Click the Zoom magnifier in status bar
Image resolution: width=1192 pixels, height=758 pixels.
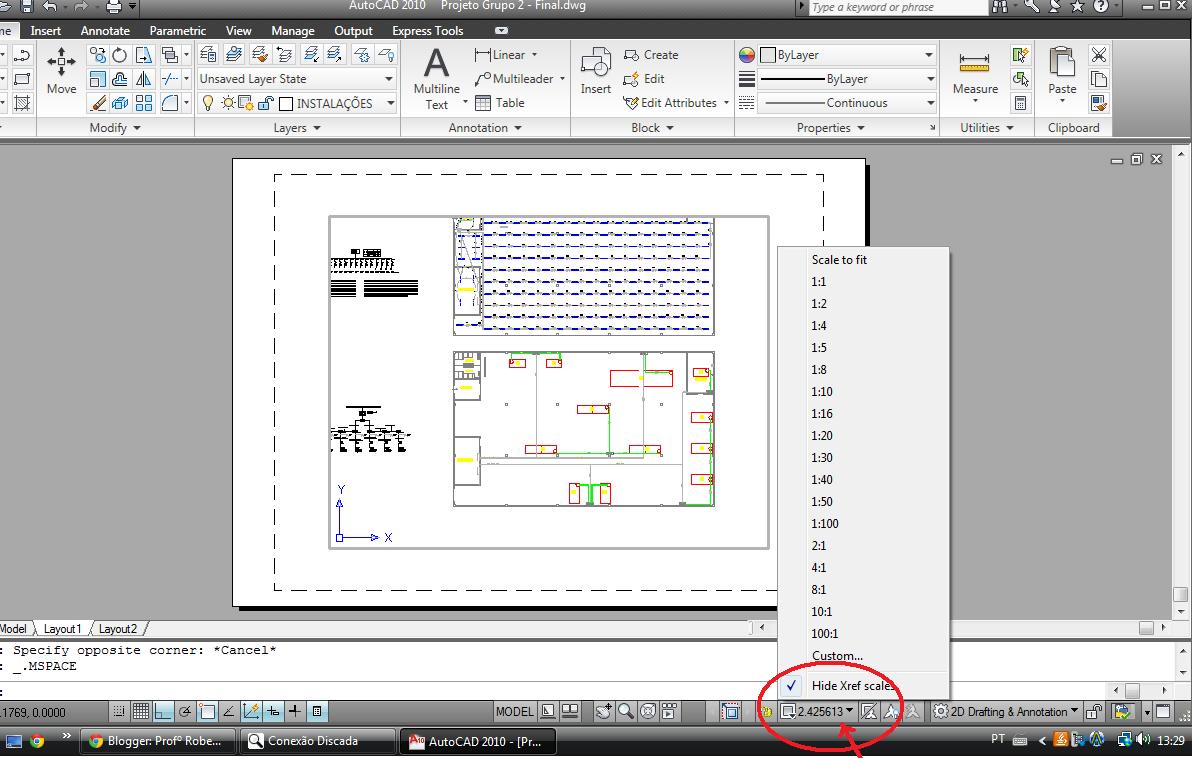626,712
